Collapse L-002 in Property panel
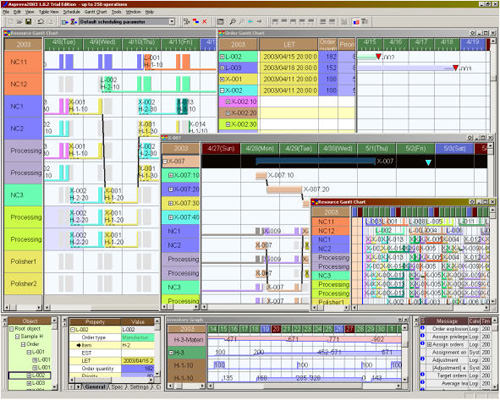 coord(72,330)
